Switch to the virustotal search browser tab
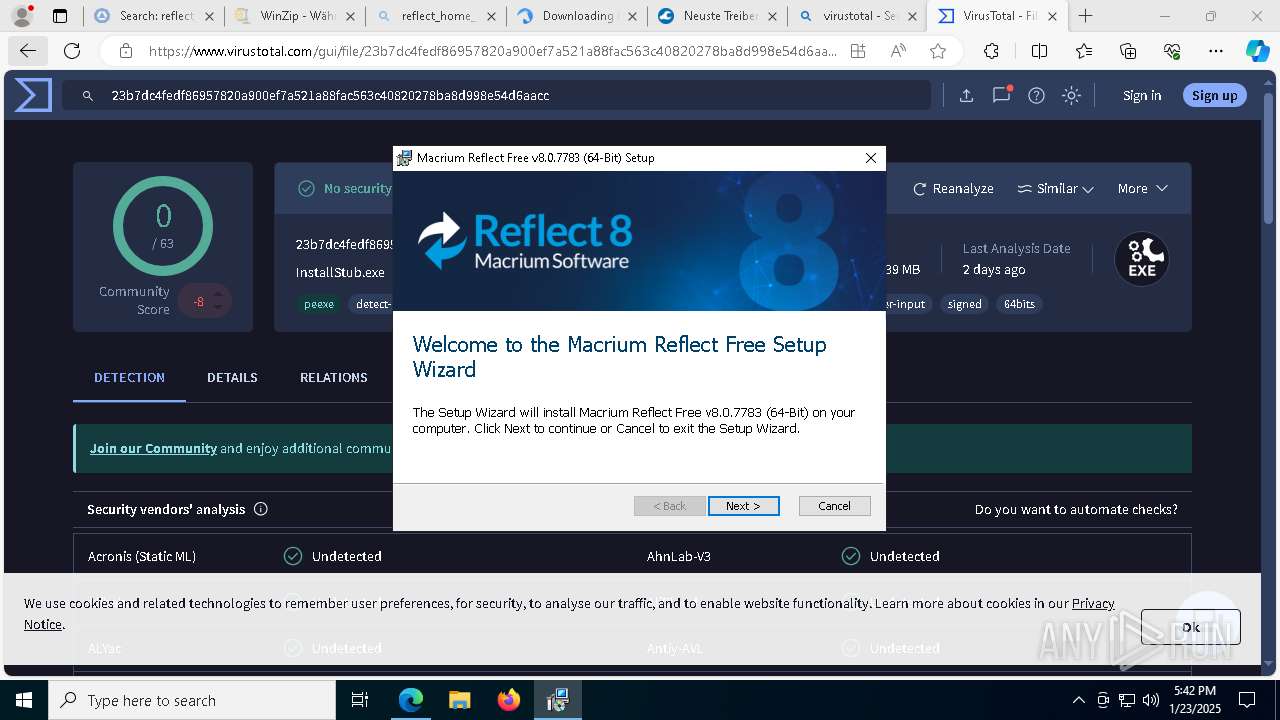Screen dimensions: 1280x720 click(x=858, y=16)
